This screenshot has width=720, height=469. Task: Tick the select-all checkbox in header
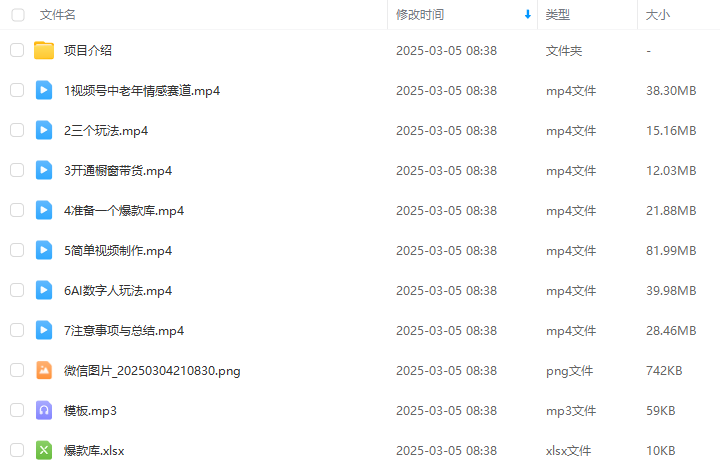tap(18, 15)
